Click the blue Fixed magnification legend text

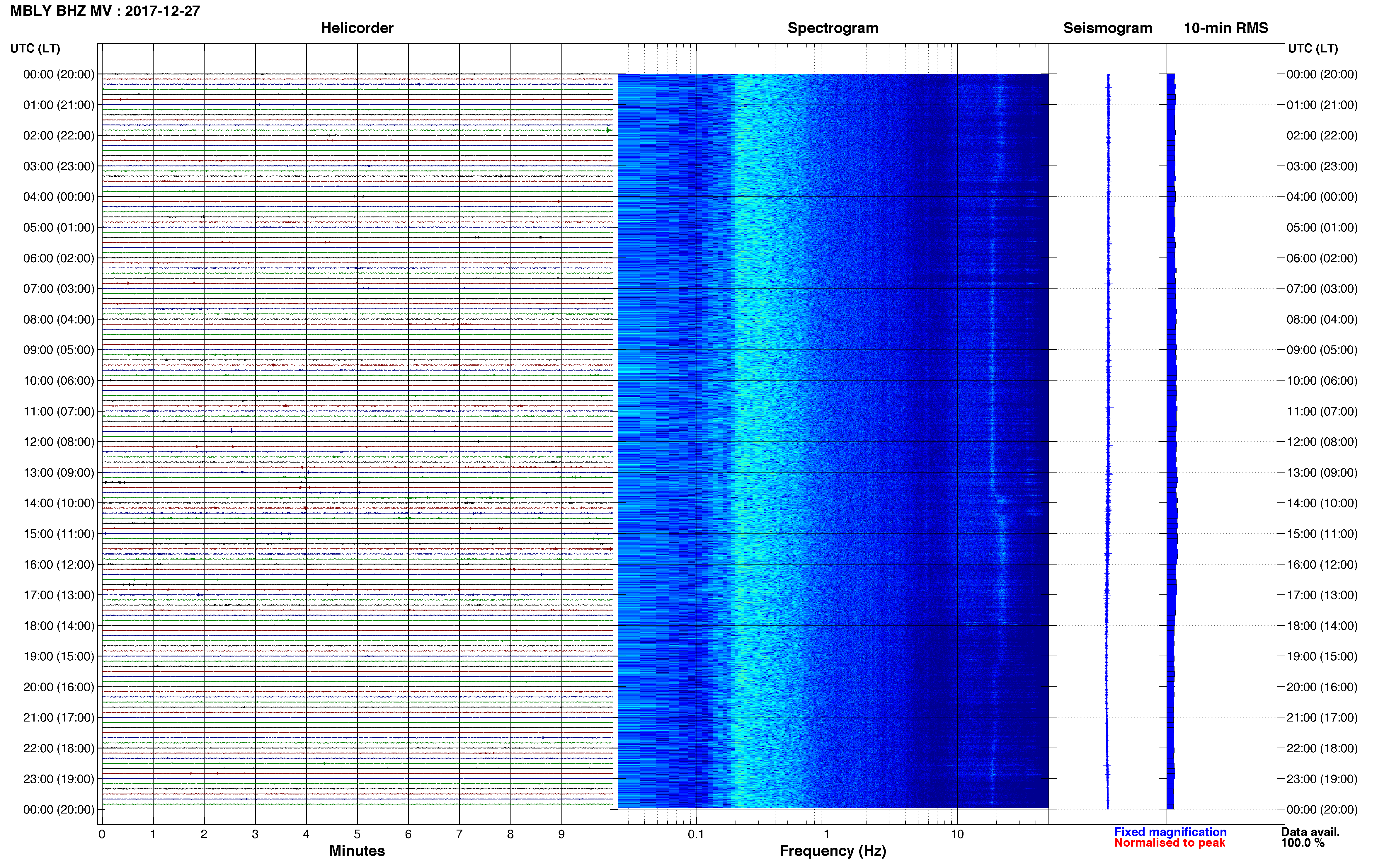pos(1170,832)
